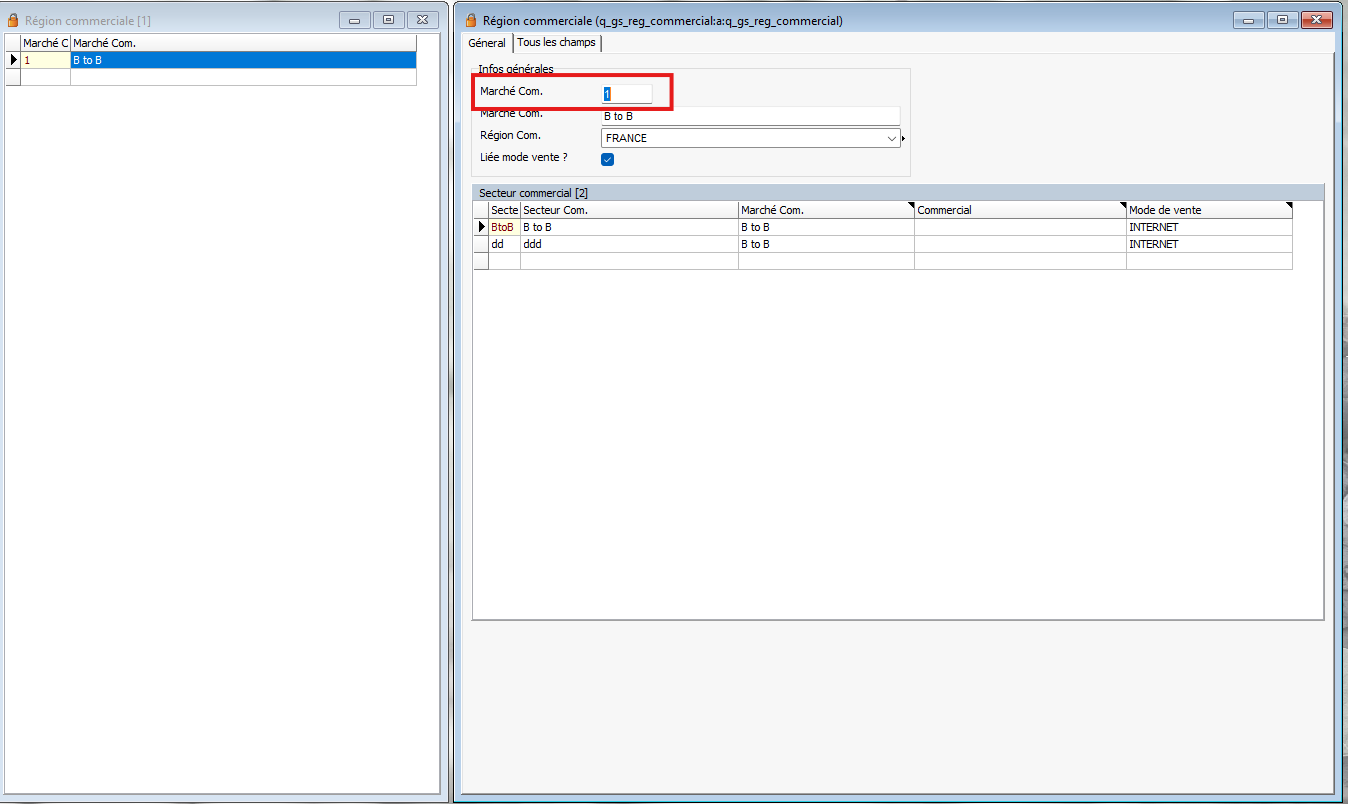Image resolution: width=1348 pixels, height=804 pixels.
Task: Click the row pointer arrow in the left list grid
Action: 13,60
